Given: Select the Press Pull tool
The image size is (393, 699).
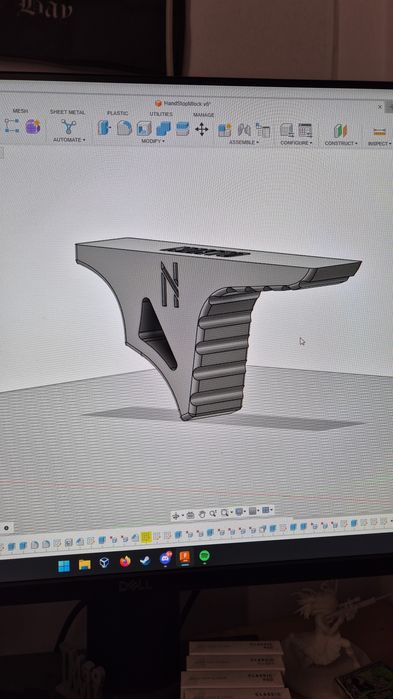Looking at the screenshot, I should coord(104,128).
